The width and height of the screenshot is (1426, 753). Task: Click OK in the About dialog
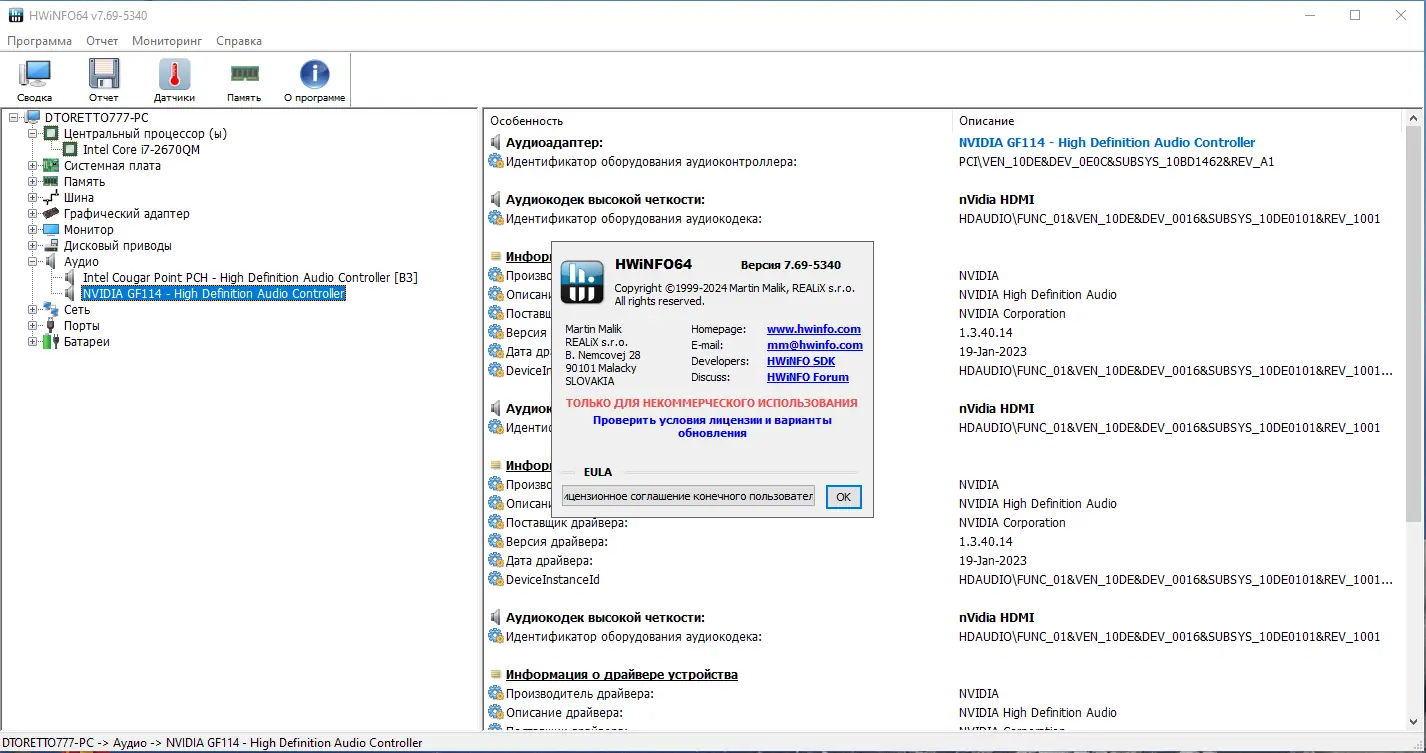tap(844, 497)
